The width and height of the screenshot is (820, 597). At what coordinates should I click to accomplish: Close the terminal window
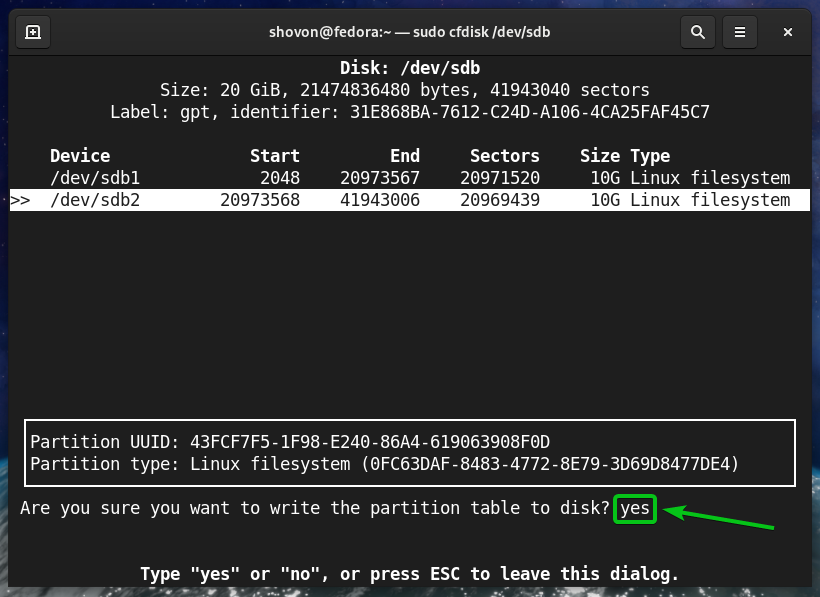coord(788,32)
